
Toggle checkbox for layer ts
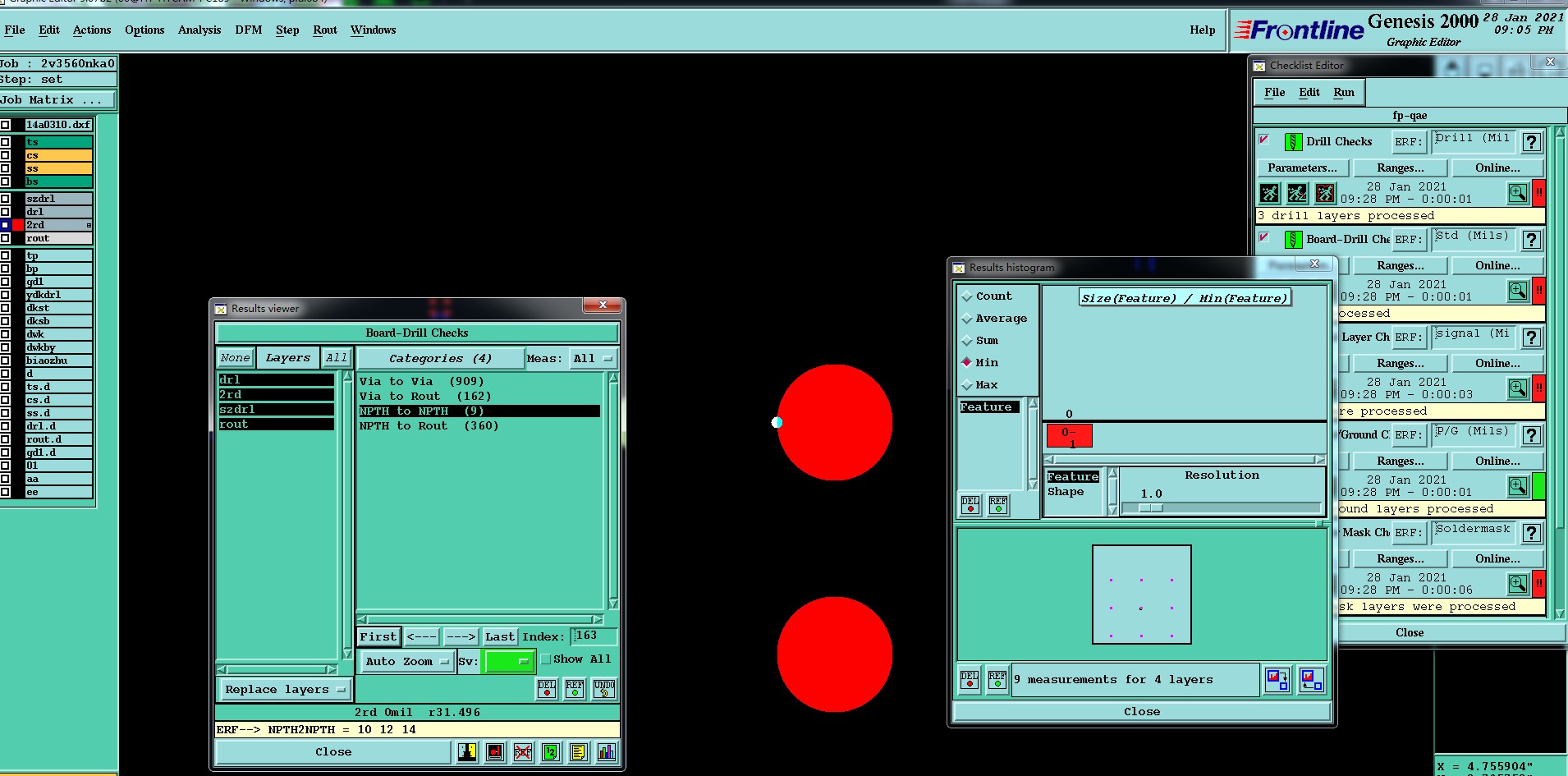coord(5,142)
